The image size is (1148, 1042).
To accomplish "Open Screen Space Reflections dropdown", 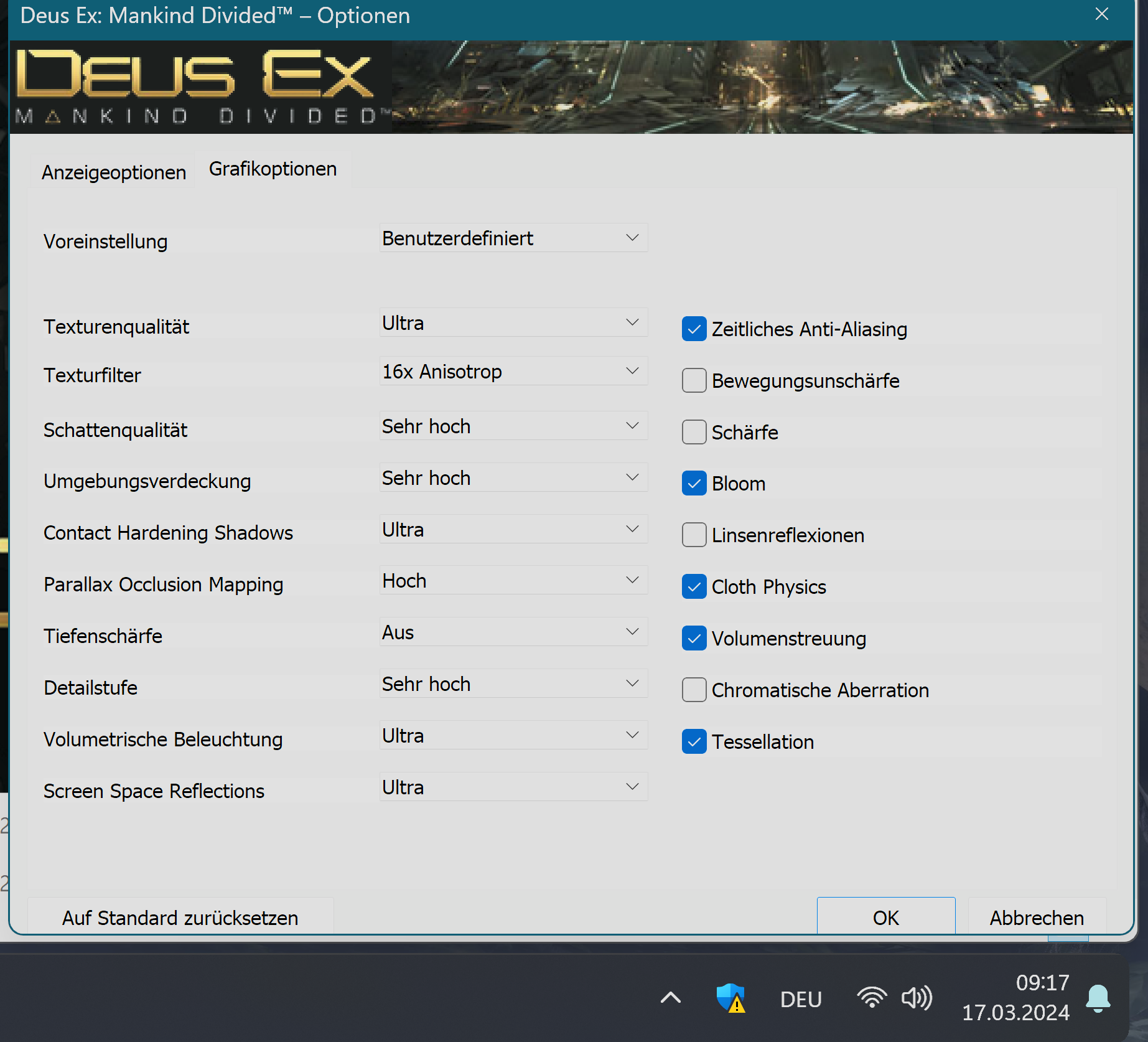I will pyautogui.click(x=513, y=787).
